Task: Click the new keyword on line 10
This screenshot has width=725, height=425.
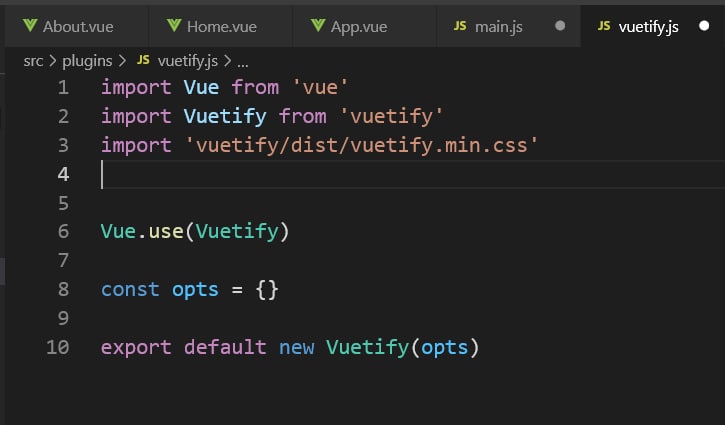Action: tap(296, 348)
